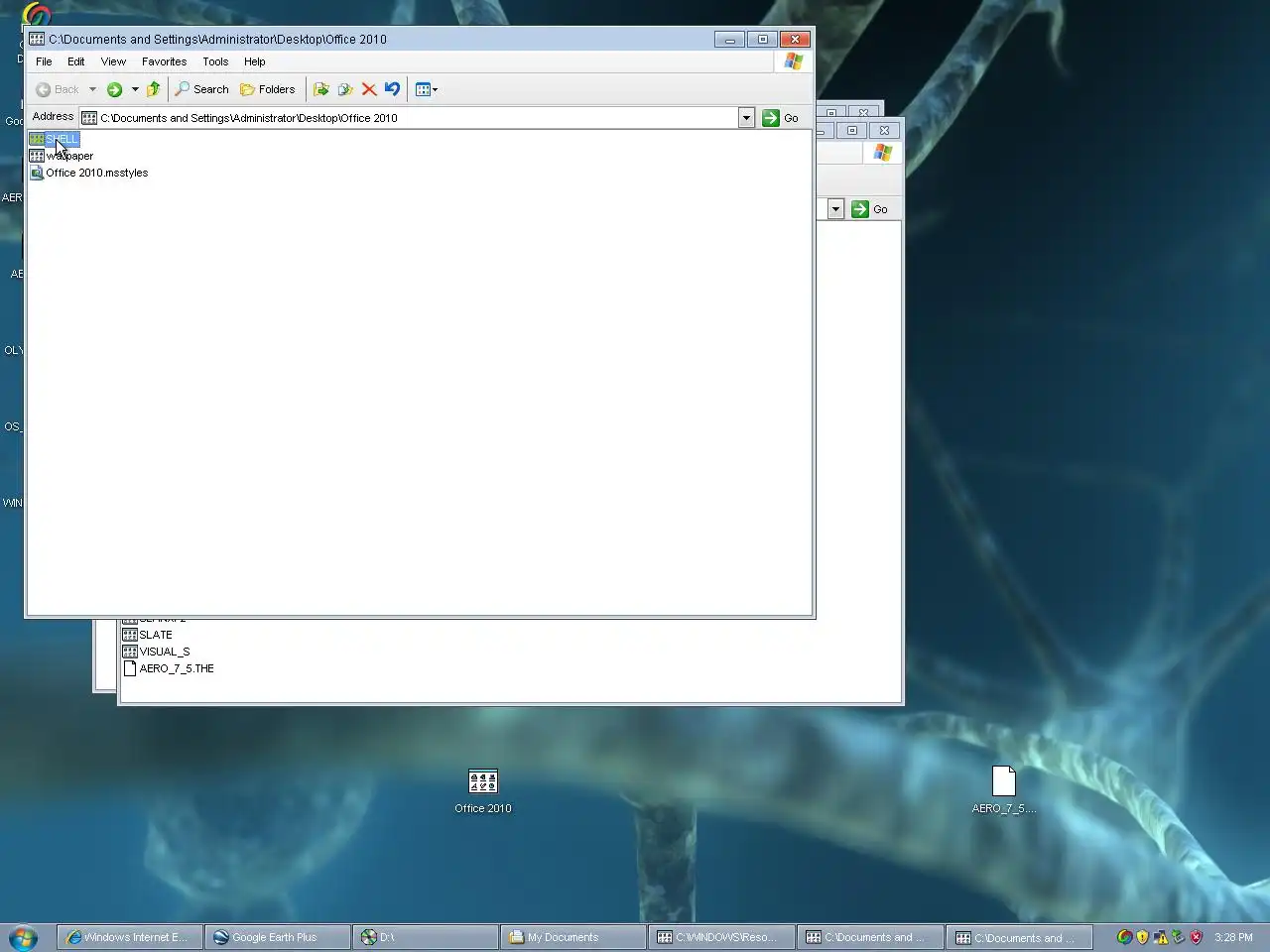Expand address dropdown in the back window
Viewport: 1270px width, 952px height.
pyautogui.click(x=835, y=209)
